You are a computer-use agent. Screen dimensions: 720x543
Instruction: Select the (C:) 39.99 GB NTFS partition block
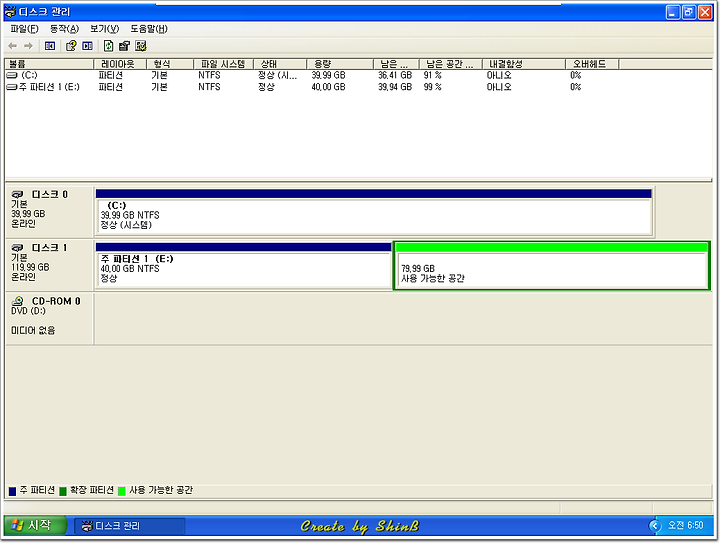[374, 213]
